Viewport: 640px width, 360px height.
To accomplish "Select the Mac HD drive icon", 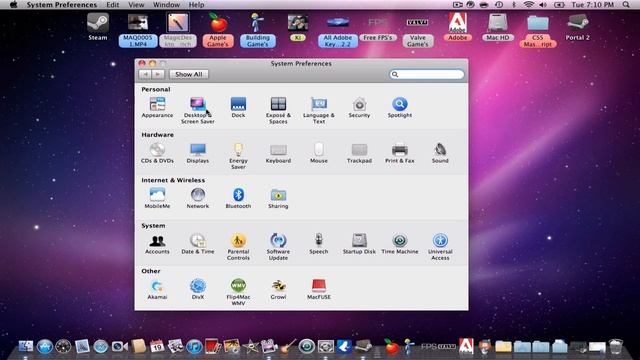I will tap(498, 27).
